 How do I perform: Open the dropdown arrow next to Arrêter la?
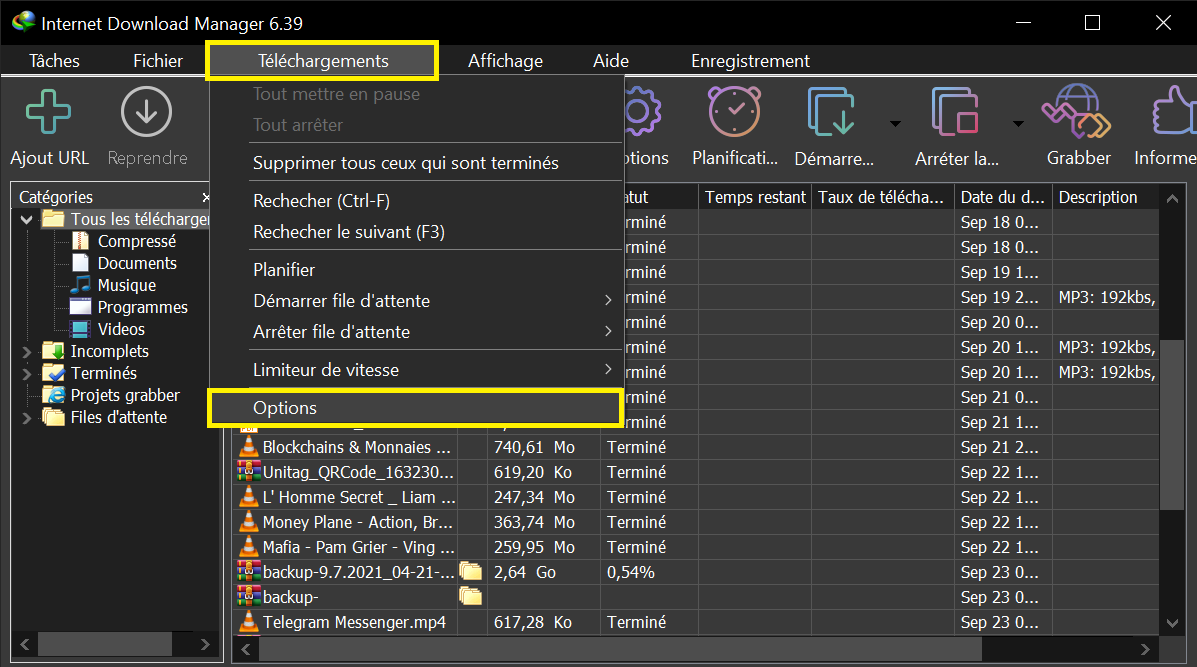point(1017,122)
